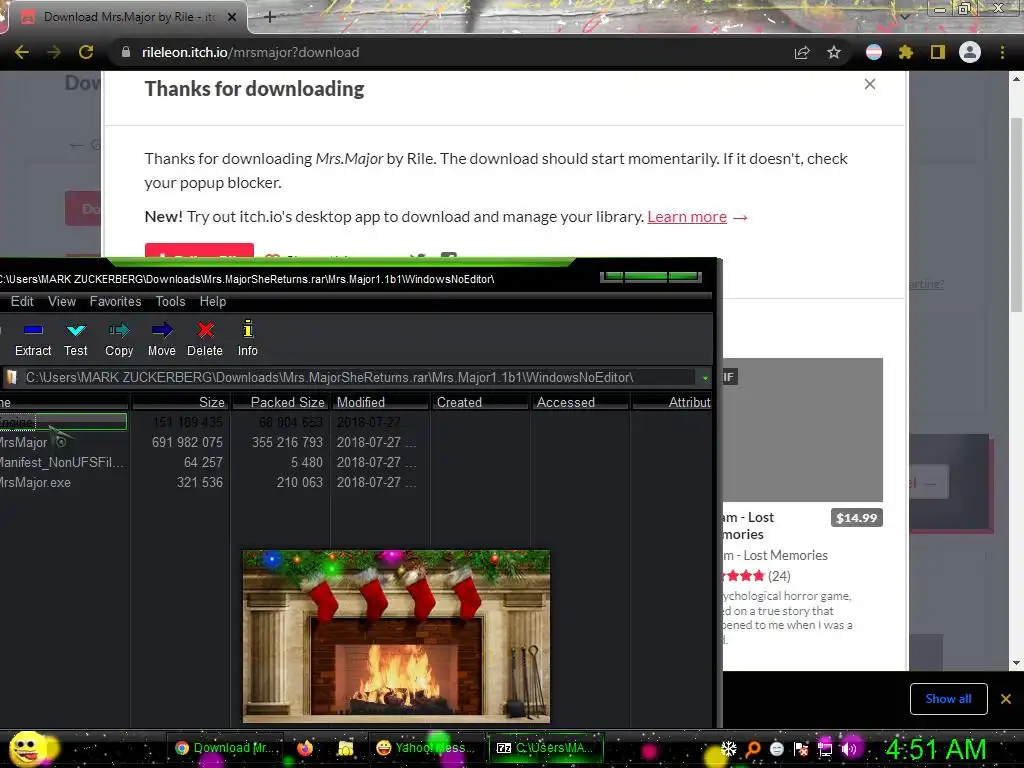The image size is (1024, 768).
Task: Click the snowflake icon in system tray
Action: pyautogui.click(x=728, y=748)
